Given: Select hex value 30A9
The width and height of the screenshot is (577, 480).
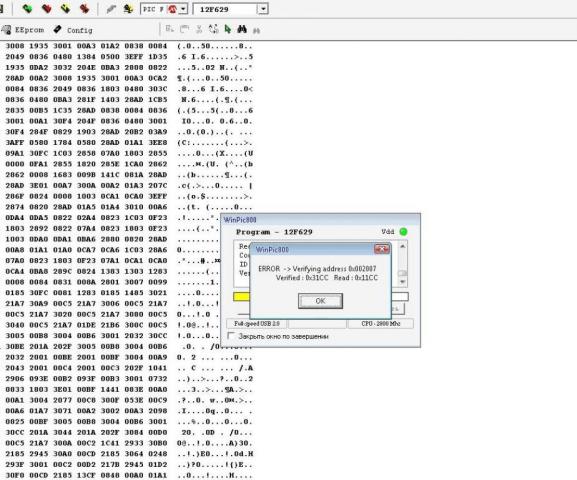Looking at the screenshot, I should coord(39,303).
